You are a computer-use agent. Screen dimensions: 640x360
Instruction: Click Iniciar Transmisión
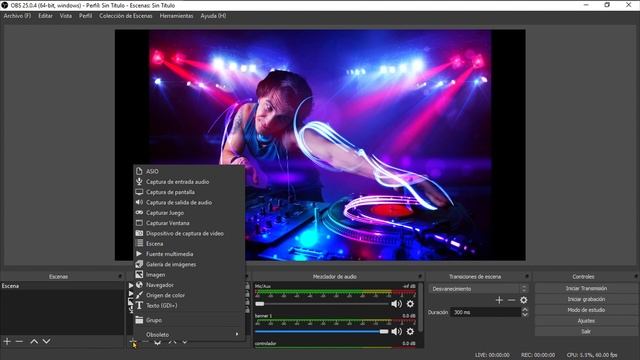[586, 288]
